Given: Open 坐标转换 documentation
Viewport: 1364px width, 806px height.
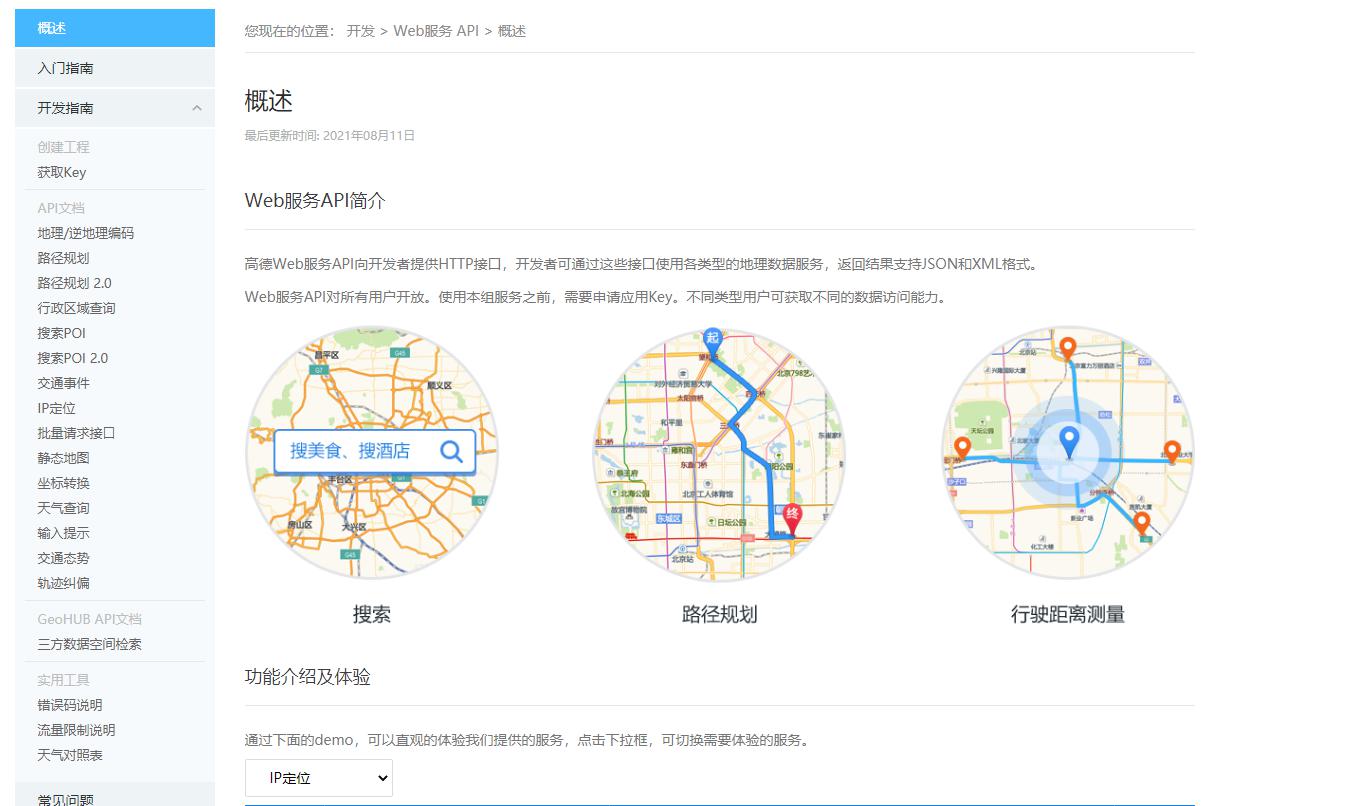Looking at the screenshot, I should (63, 483).
